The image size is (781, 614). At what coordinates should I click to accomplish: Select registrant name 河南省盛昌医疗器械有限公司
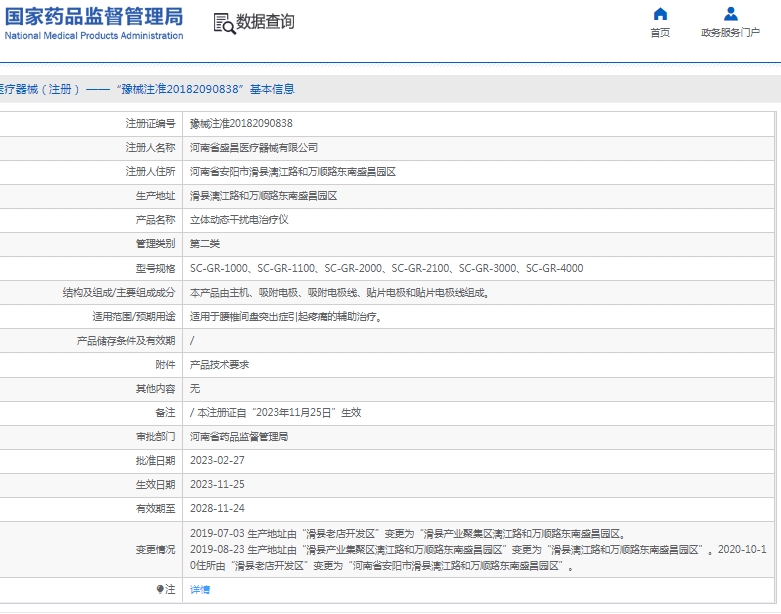click(x=254, y=147)
